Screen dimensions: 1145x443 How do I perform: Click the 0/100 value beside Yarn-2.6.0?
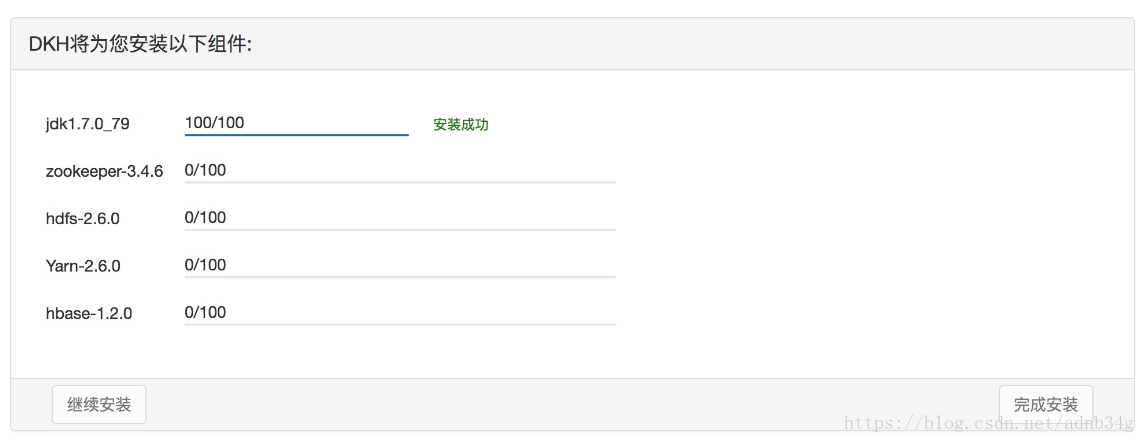tap(206, 264)
